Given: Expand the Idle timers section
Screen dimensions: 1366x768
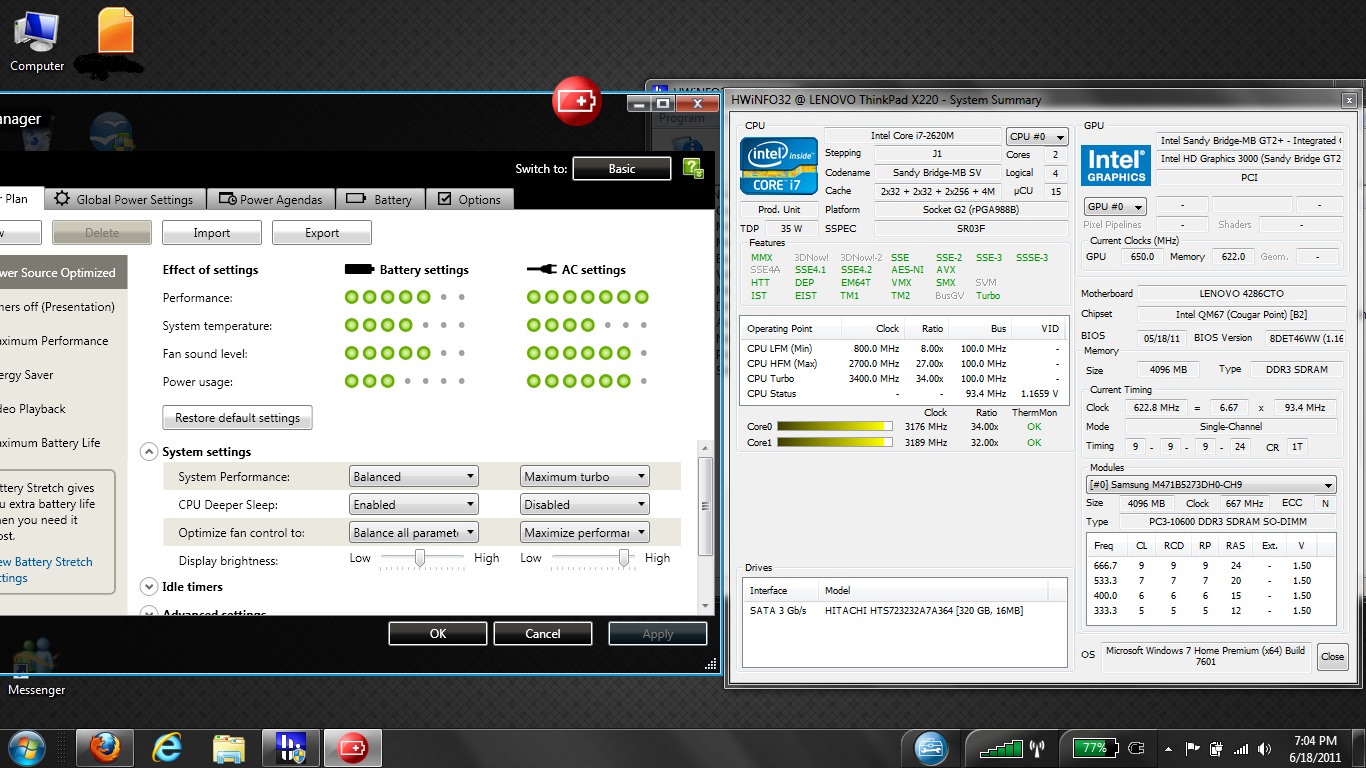Looking at the screenshot, I should coord(149,587).
